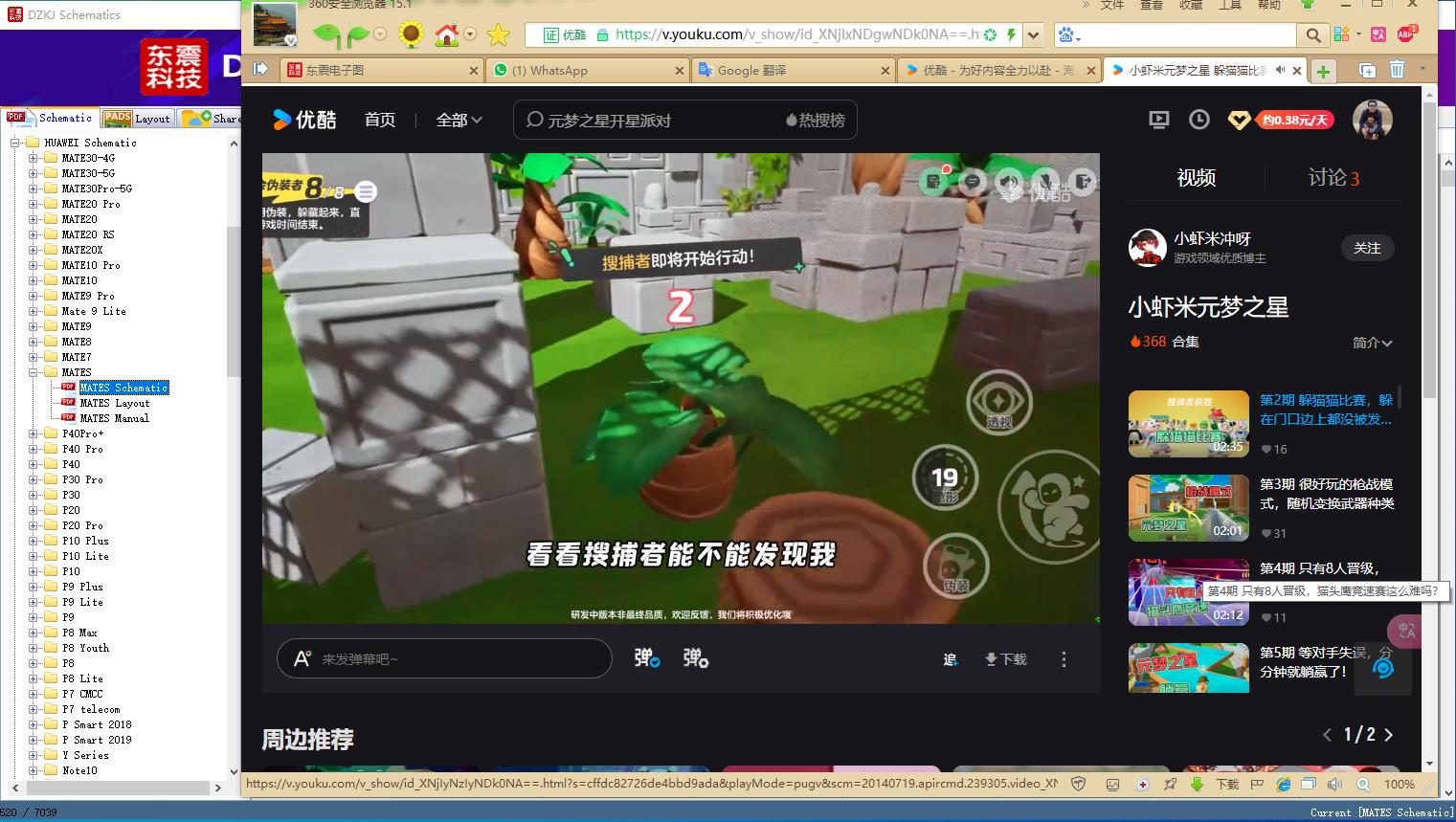Switch to the 东震电子图 browser tab
Viewport: 1456px width, 822px height.
click(x=381, y=70)
